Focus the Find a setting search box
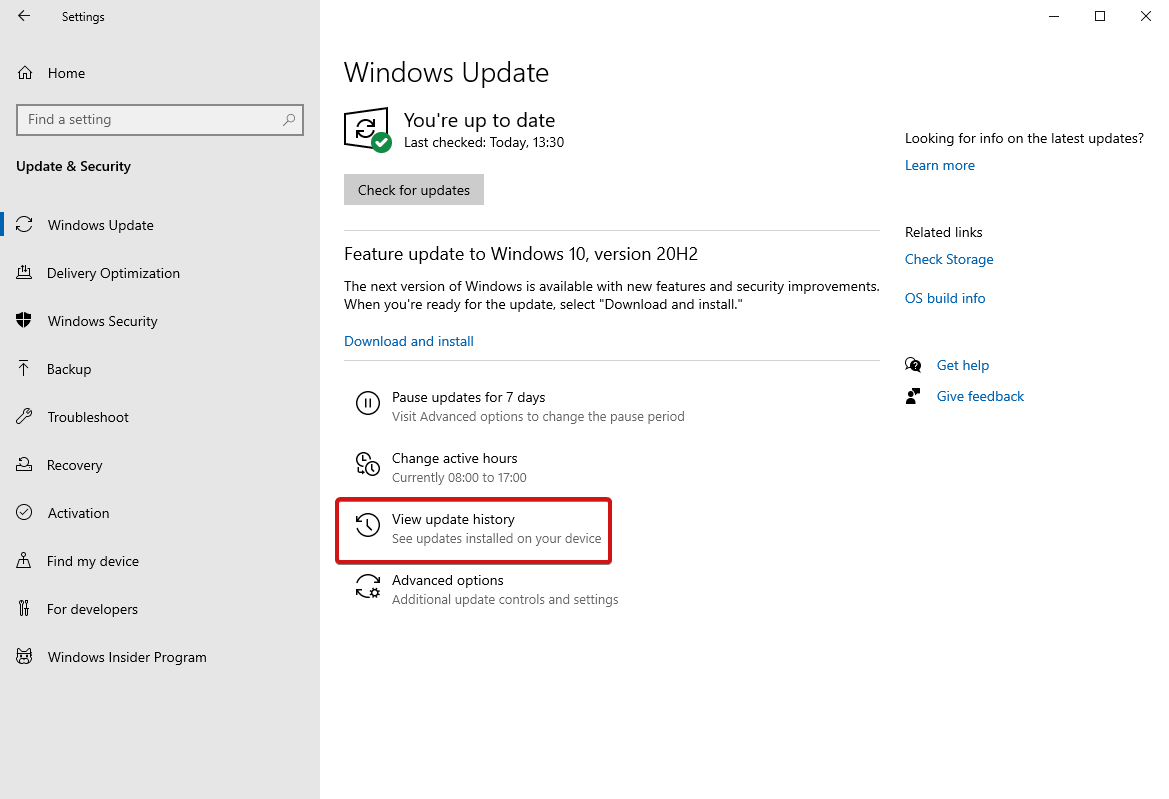 pyautogui.click(x=150, y=120)
